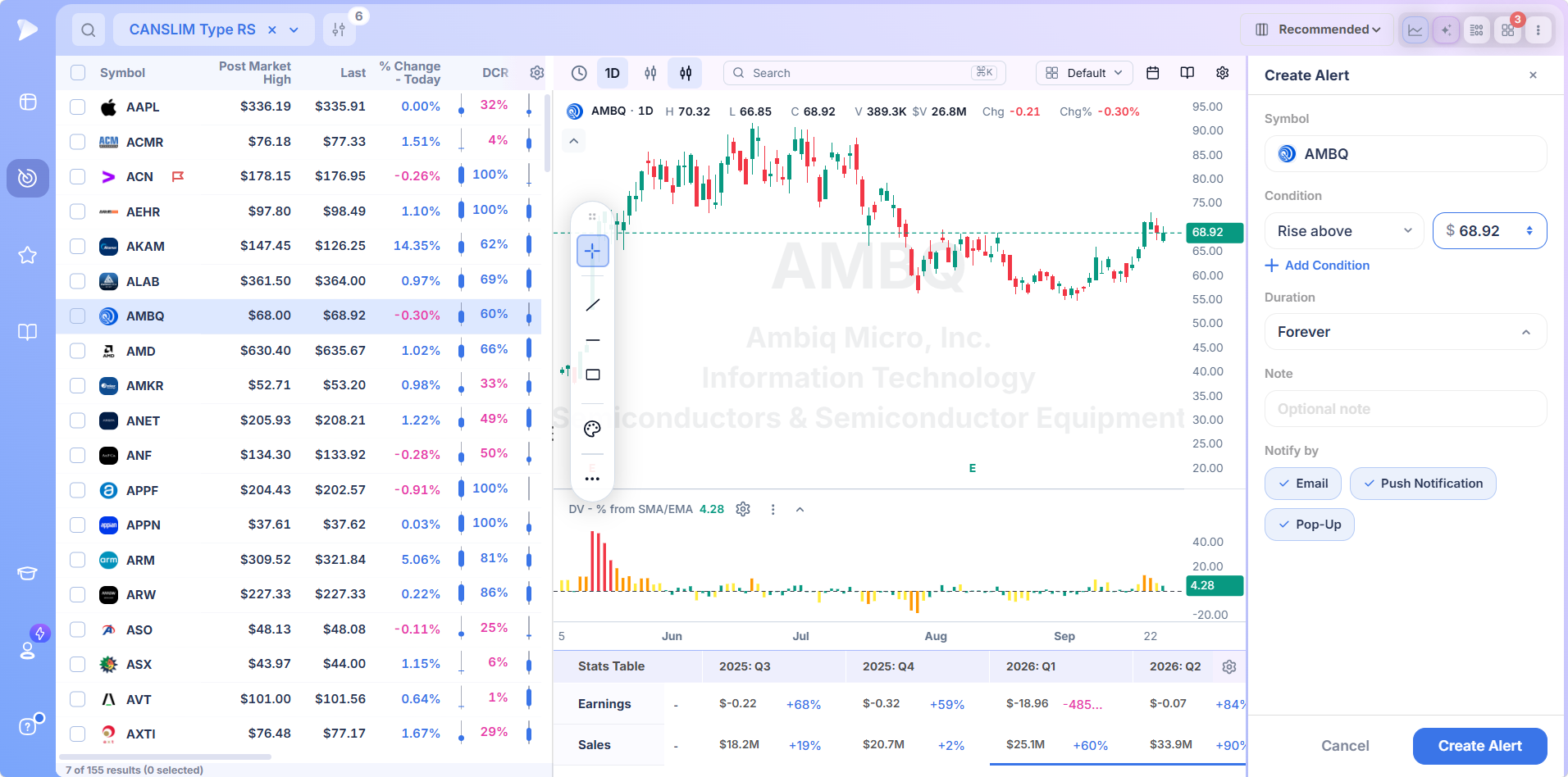Image resolution: width=1568 pixels, height=777 pixels.
Task: Select the rectangle drawing tool
Action: click(x=592, y=375)
